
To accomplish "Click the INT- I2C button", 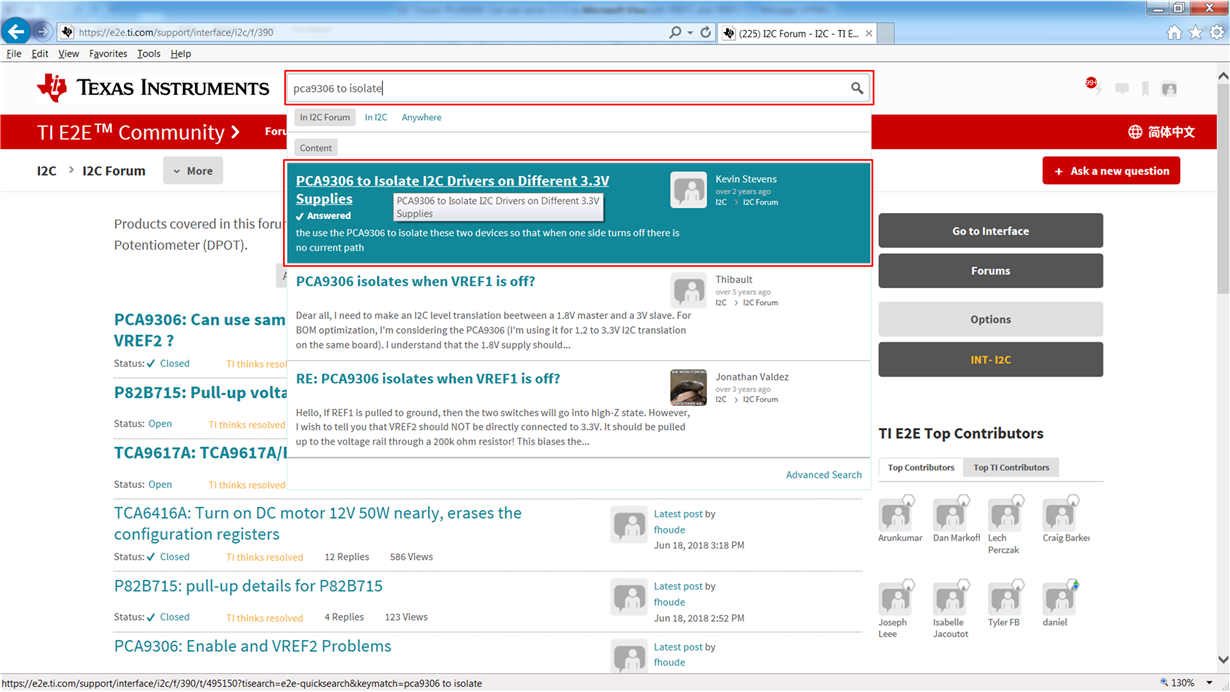I will (x=990, y=360).
